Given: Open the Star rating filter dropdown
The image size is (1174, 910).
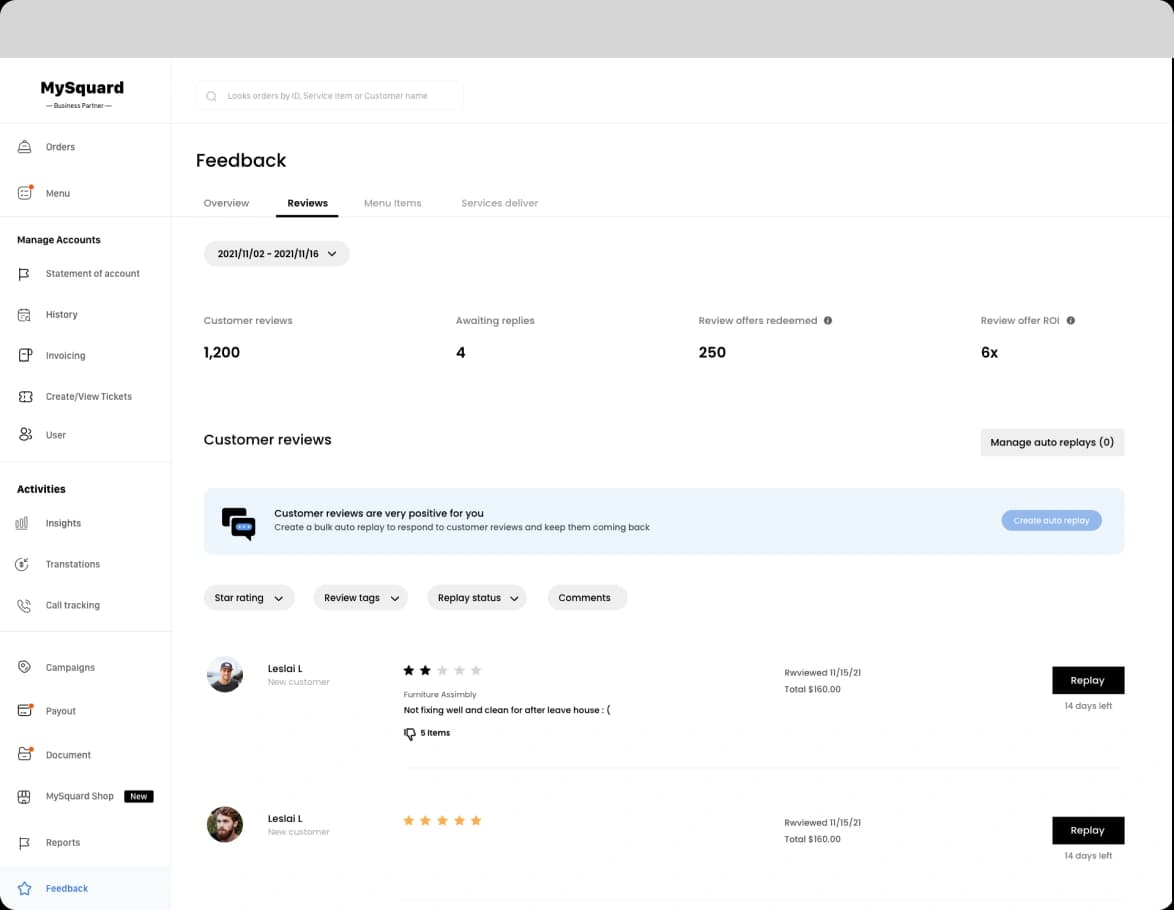Looking at the screenshot, I should pyautogui.click(x=249, y=597).
